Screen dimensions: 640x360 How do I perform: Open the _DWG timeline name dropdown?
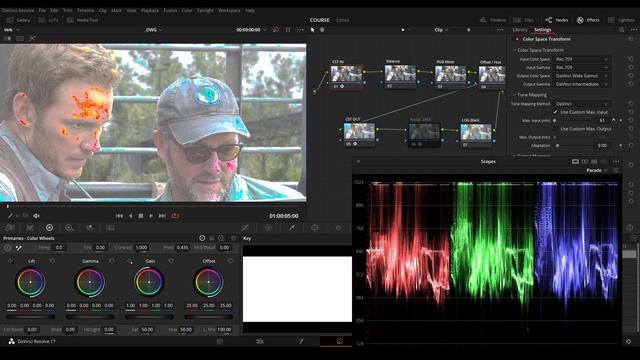(x=153, y=30)
